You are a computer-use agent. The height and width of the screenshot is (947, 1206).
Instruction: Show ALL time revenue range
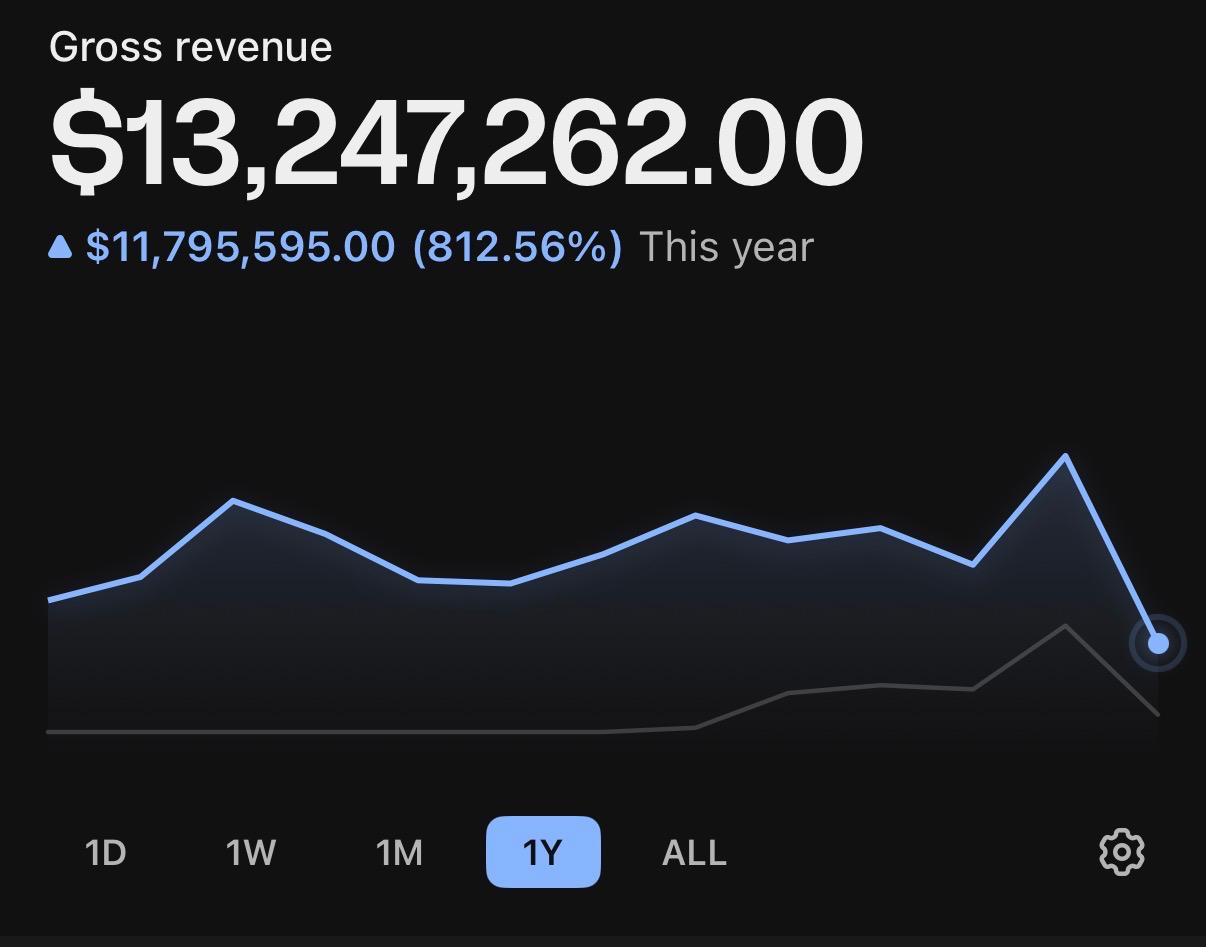[x=694, y=853]
